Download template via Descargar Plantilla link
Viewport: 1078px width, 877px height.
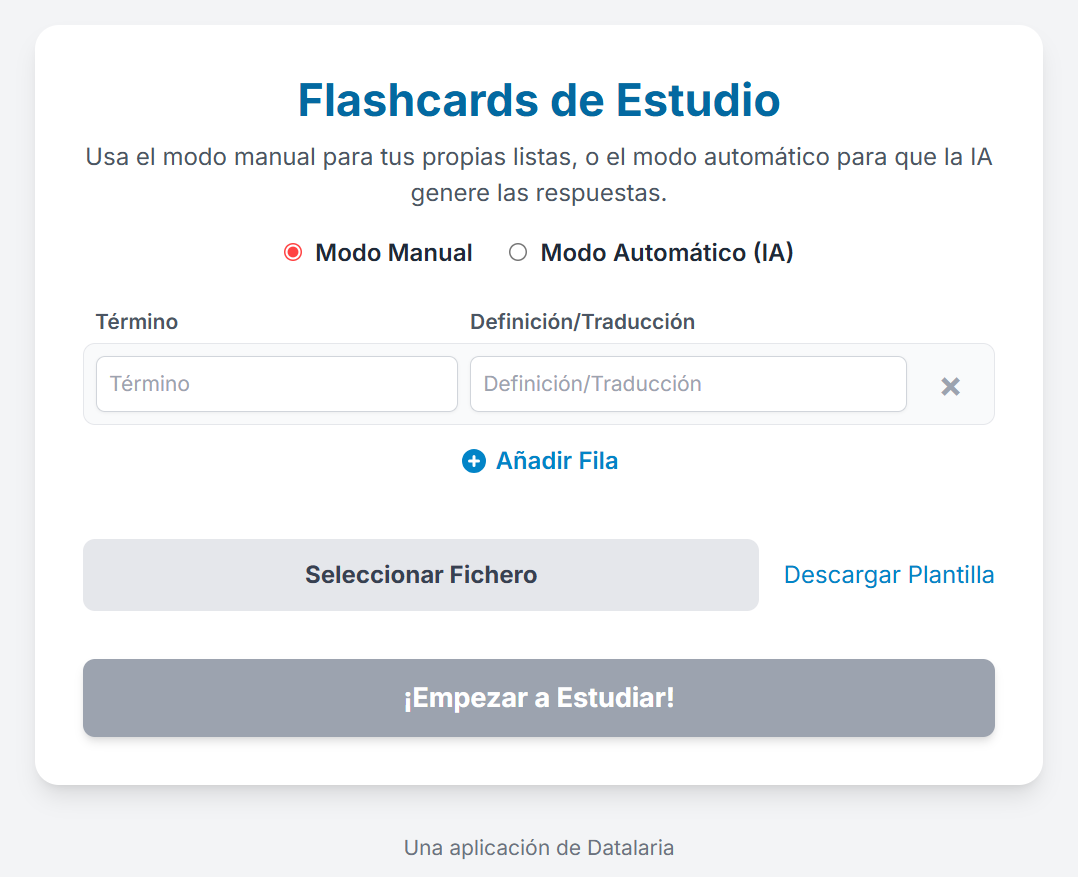click(x=888, y=575)
